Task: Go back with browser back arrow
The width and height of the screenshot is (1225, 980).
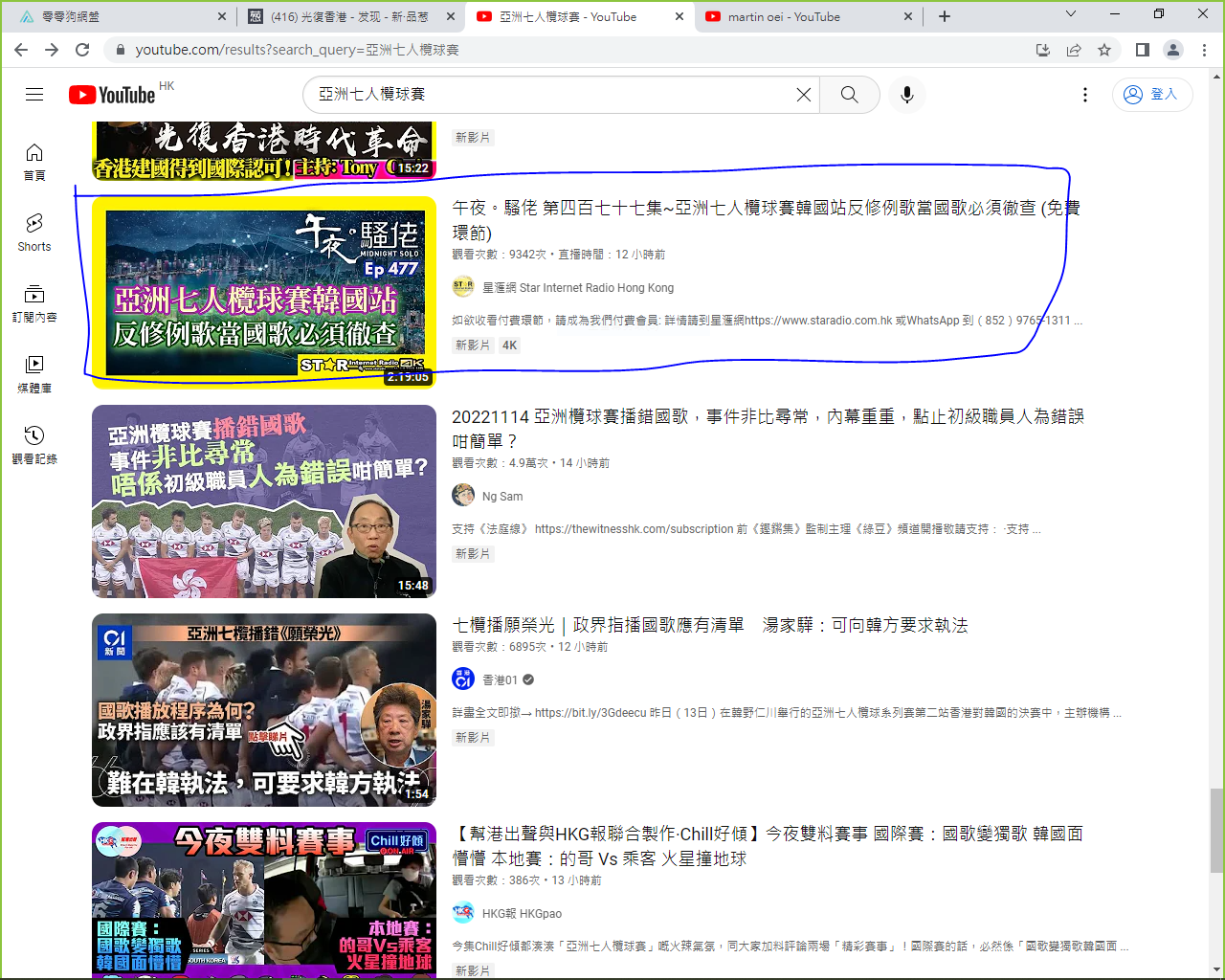Action: point(21,50)
